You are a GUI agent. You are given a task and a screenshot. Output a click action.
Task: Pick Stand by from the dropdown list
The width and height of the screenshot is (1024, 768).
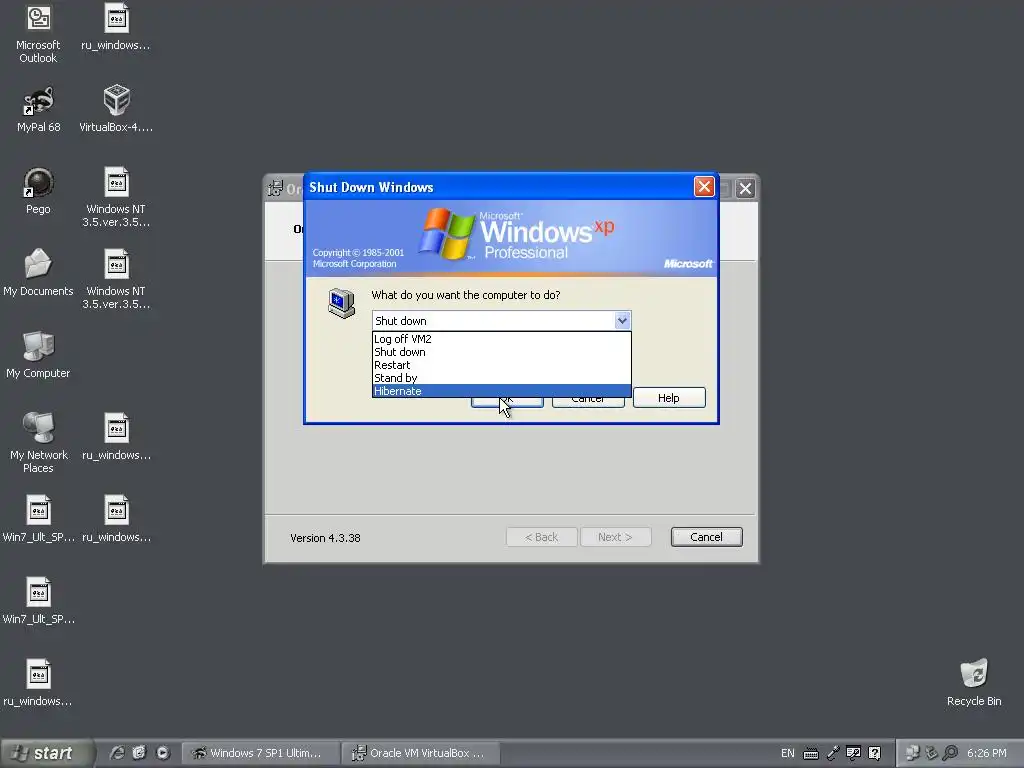pyautogui.click(x=502, y=378)
